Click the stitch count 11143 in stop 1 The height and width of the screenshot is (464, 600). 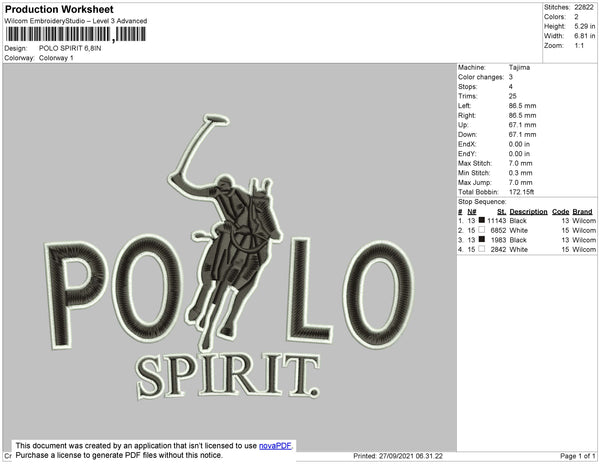496,221
